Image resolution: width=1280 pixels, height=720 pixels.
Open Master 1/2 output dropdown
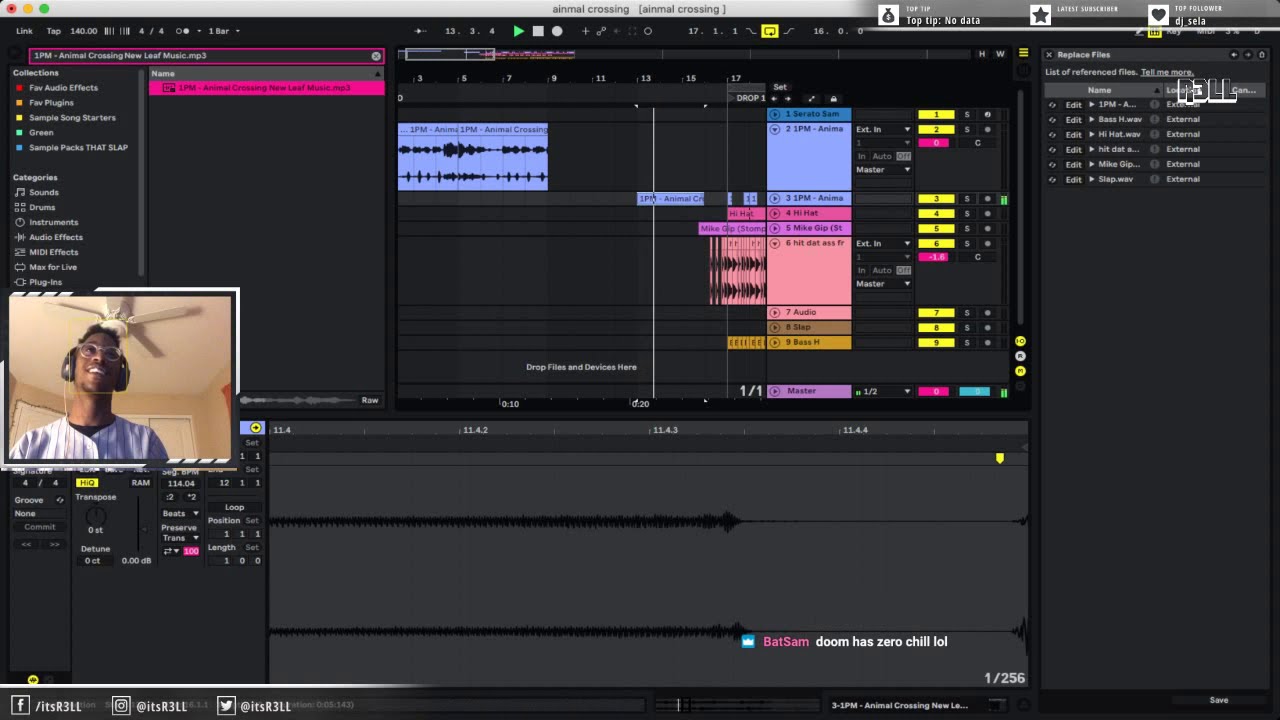885,391
